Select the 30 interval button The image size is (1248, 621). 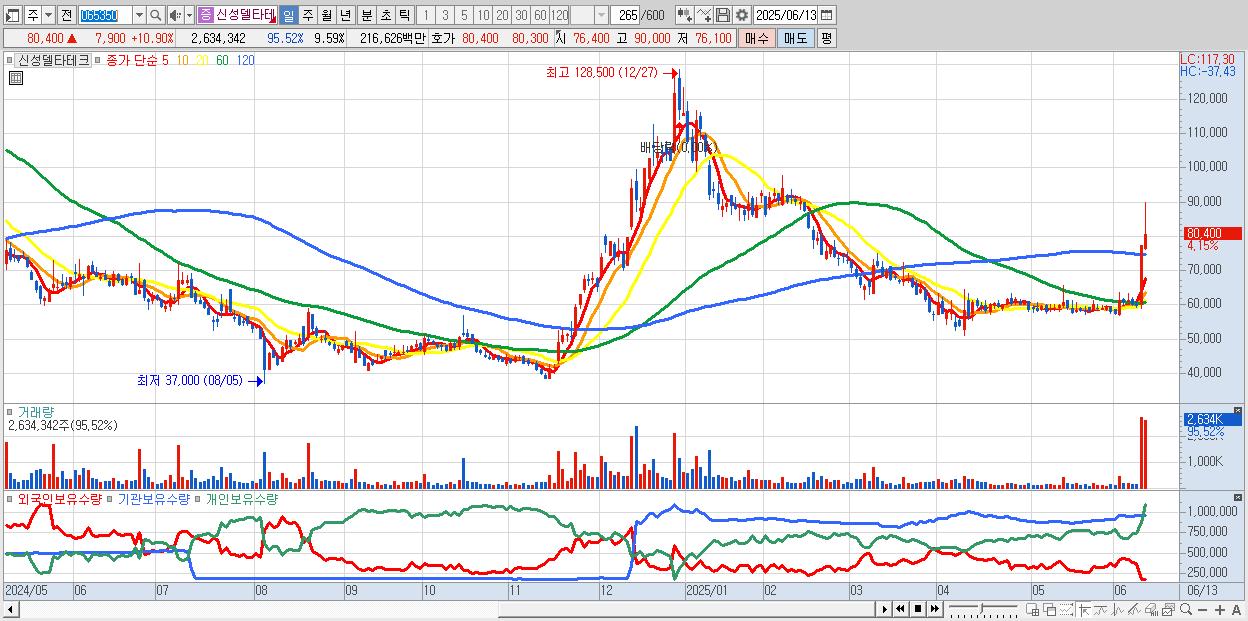click(x=521, y=15)
